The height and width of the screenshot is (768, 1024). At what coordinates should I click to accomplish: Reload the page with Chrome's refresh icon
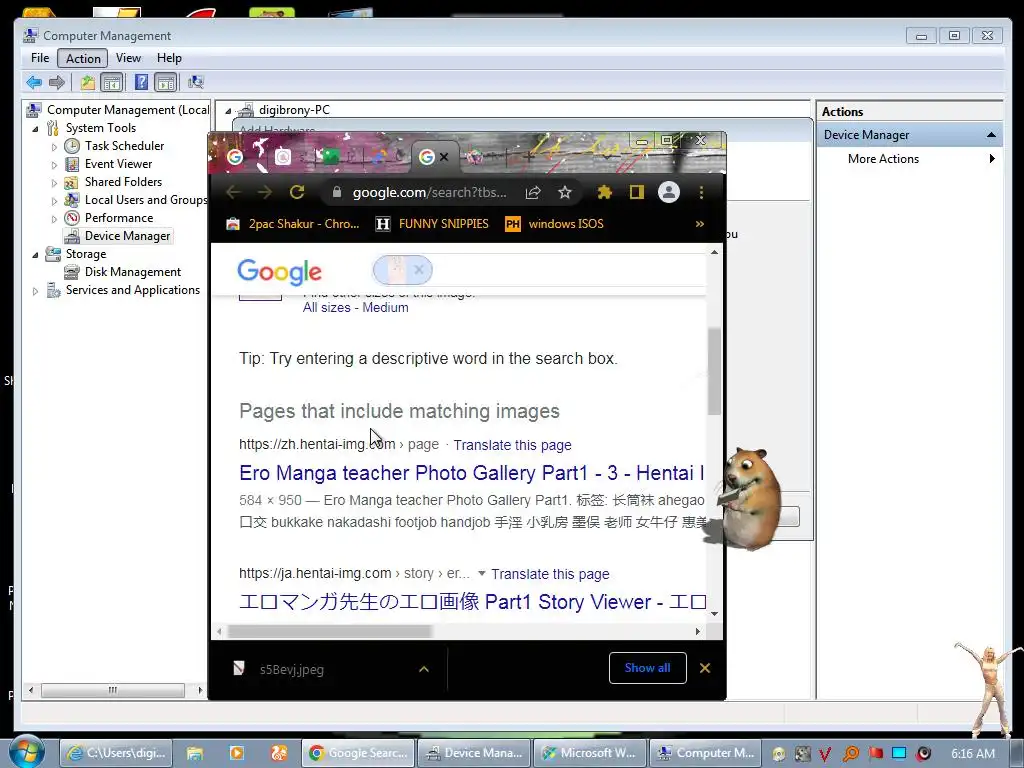point(297,192)
